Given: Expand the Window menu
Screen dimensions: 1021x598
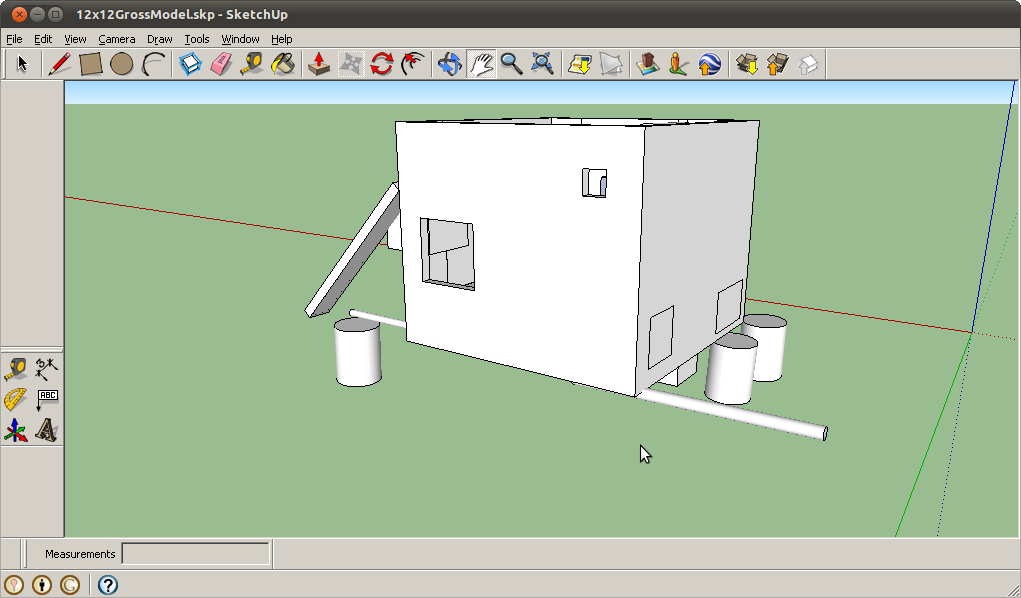Looking at the screenshot, I should click(240, 39).
